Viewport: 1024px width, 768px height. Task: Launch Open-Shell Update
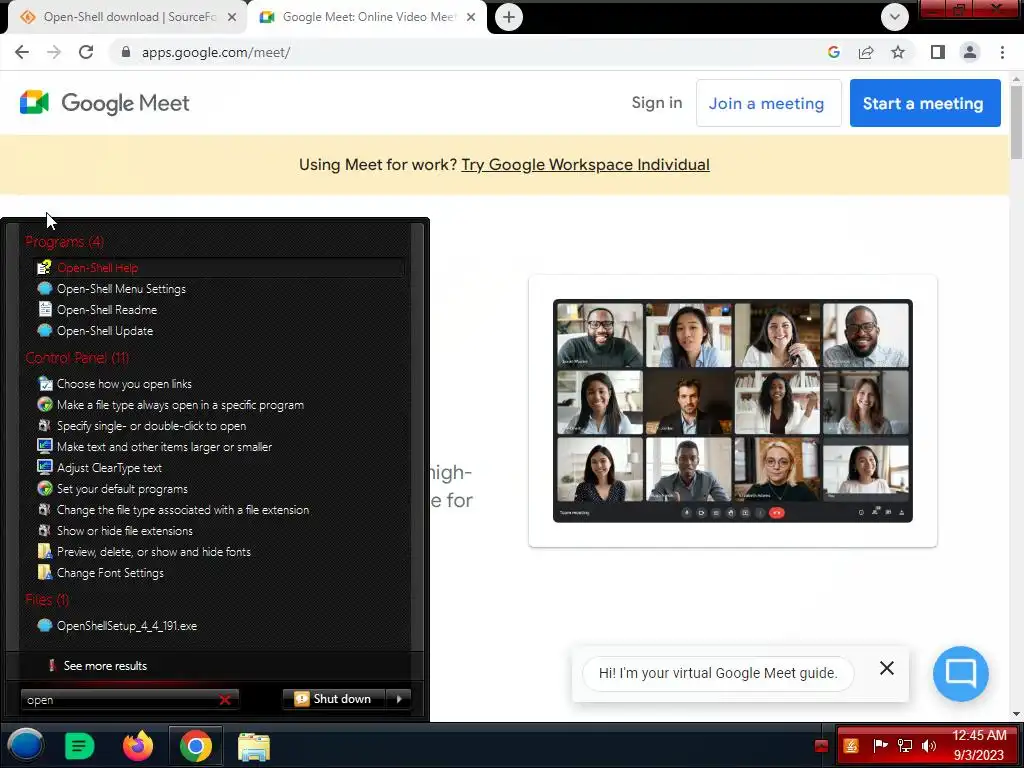pyautogui.click(x=104, y=330)
